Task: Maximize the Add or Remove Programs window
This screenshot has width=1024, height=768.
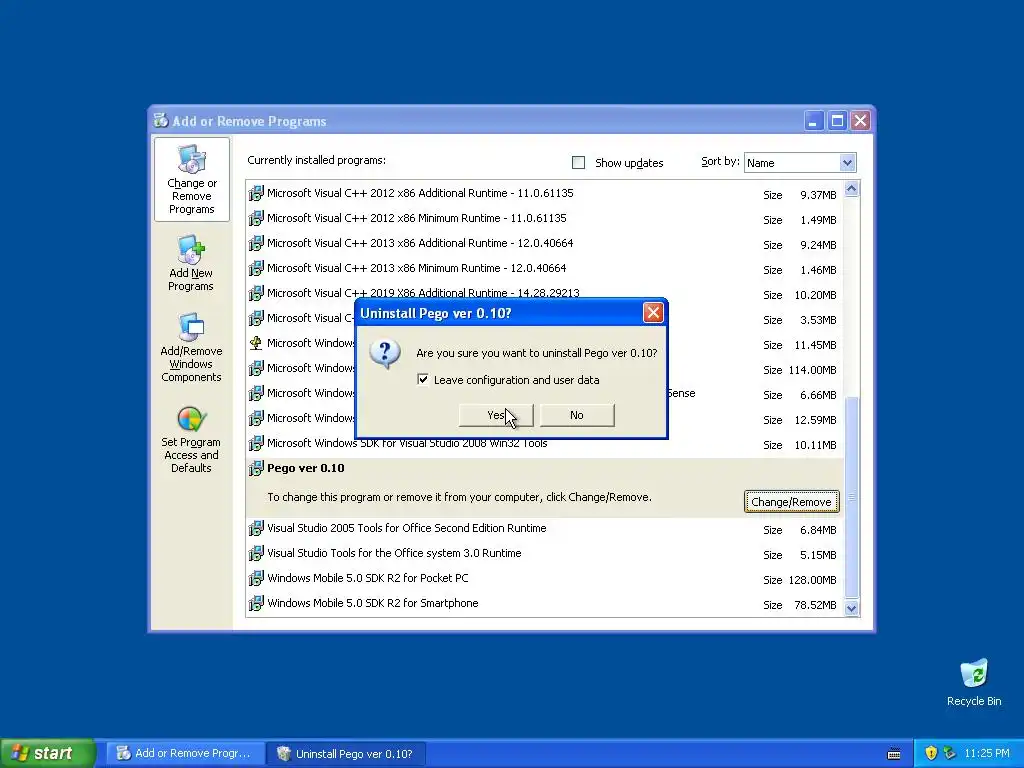Action: (x=837, y=121)
